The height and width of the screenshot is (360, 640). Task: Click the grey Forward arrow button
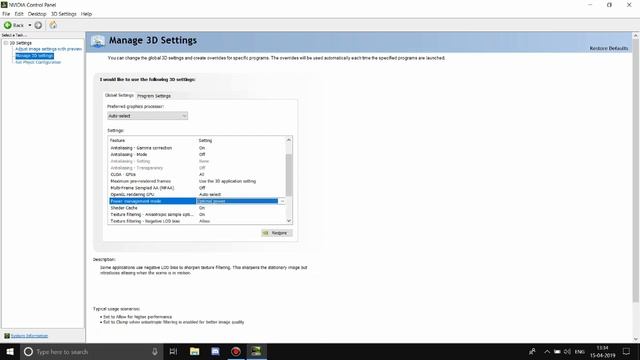pos(38,25)
